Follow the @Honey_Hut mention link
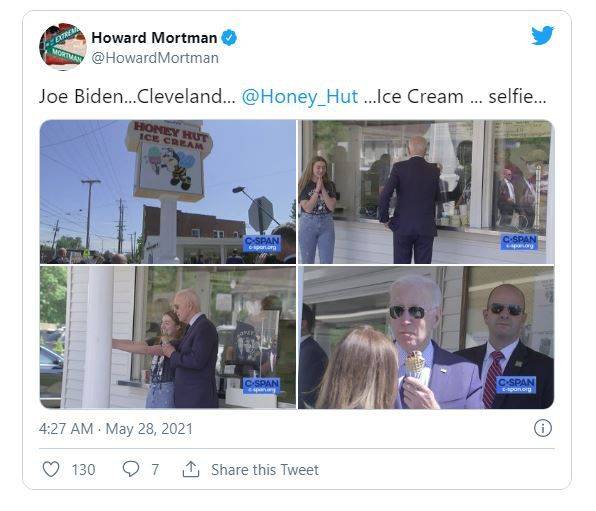The image size is (596, 511). (300, 97)
